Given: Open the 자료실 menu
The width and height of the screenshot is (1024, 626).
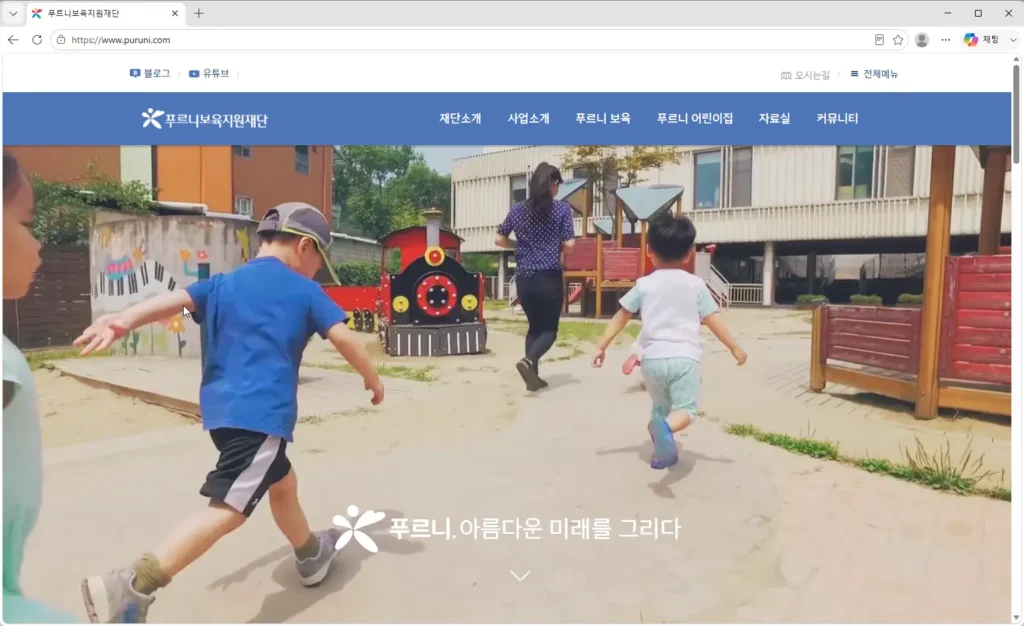Looking at the screenshot, I should coord(775,118).
